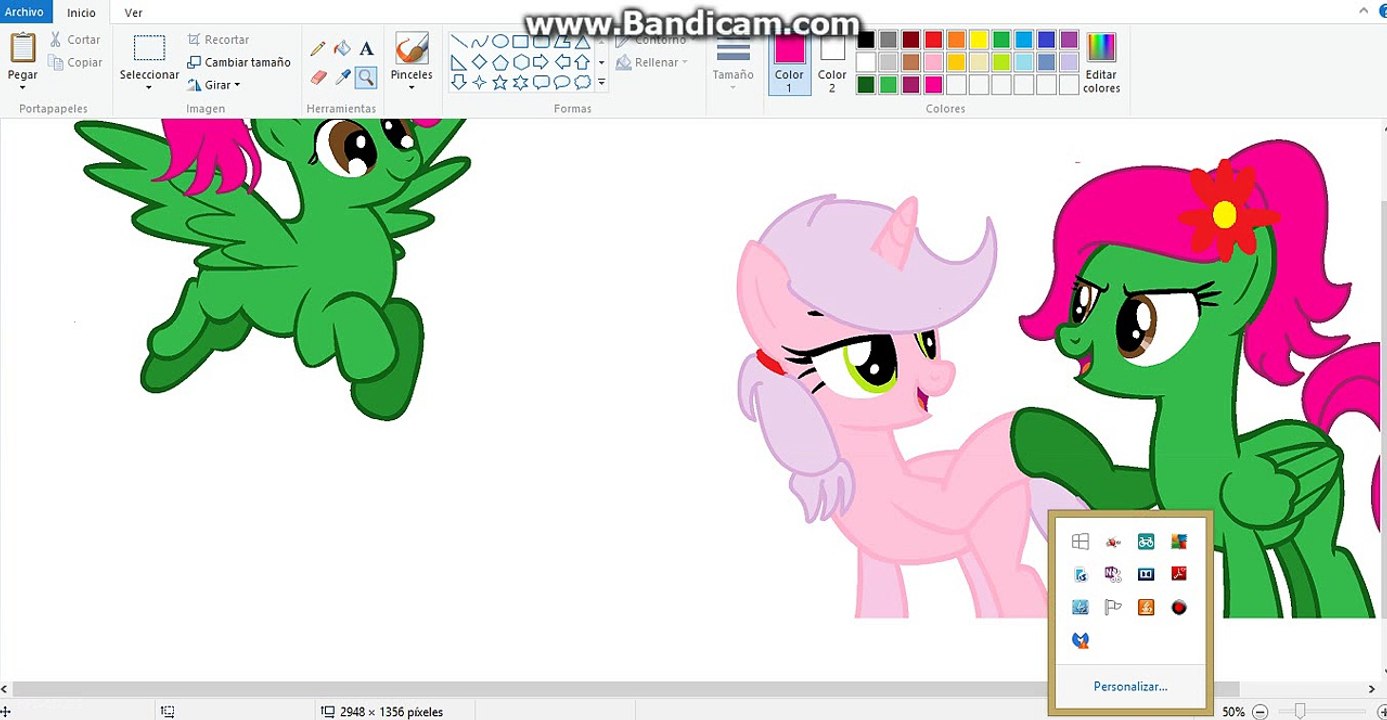Pick the yellow color swatch
The width and height of the screenshot is (1387, 720).
click(x=979, y=40)
